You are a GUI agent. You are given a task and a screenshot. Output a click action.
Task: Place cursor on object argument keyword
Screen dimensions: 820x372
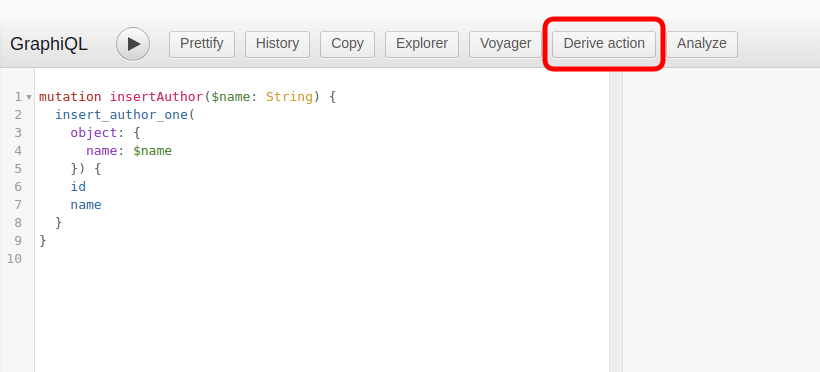point(94,133)
